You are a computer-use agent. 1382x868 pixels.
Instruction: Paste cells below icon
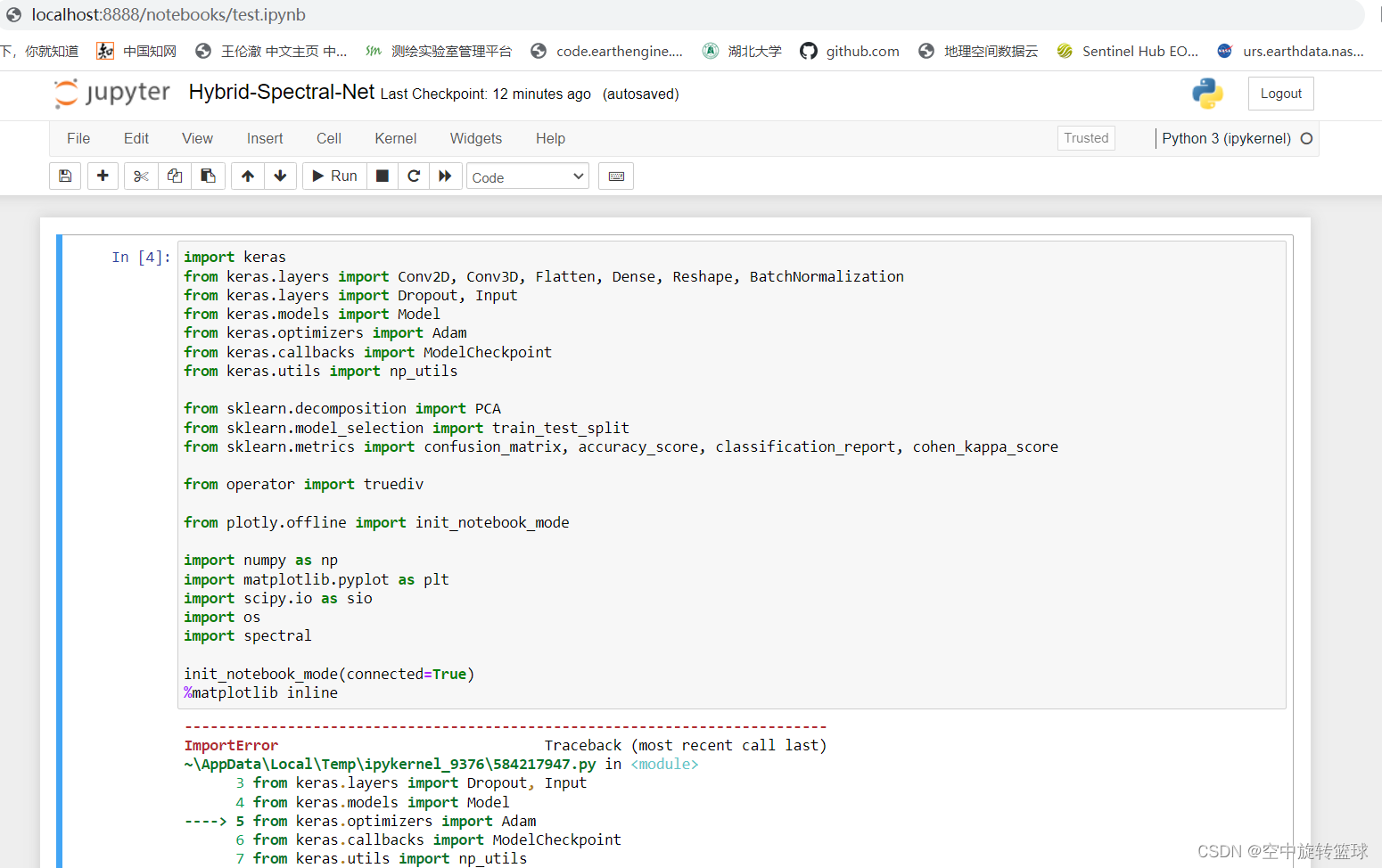(208, 176)
